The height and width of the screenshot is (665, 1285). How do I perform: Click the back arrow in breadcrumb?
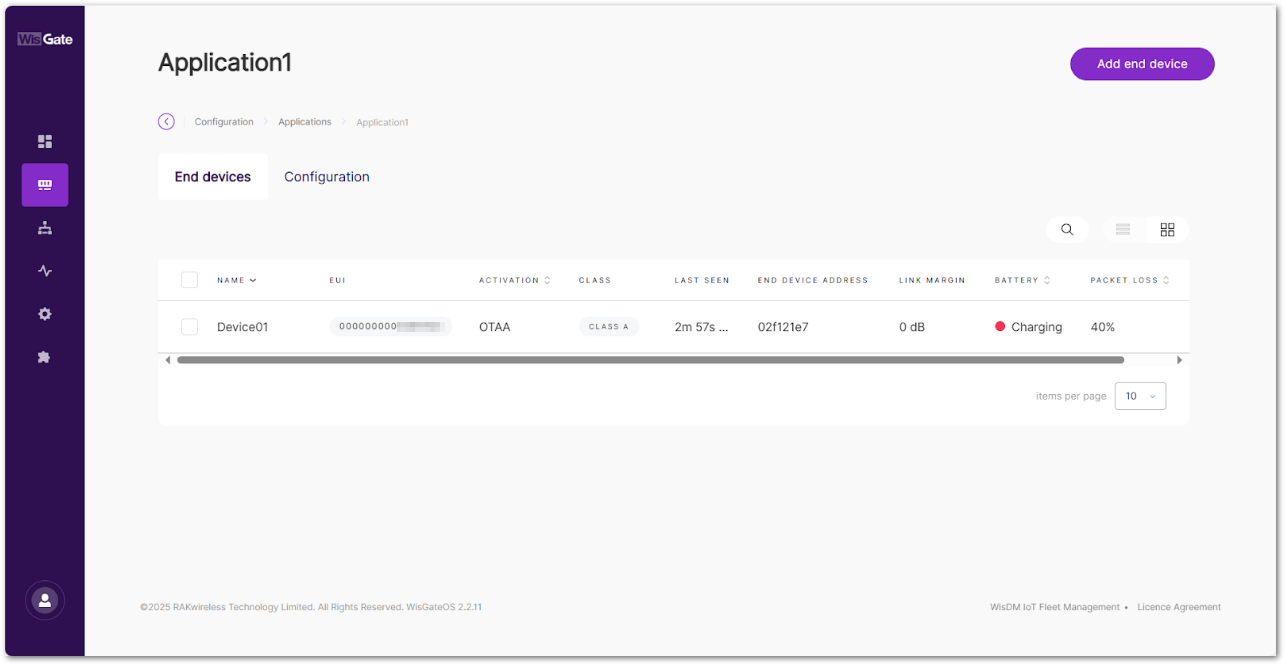point(166,122)
